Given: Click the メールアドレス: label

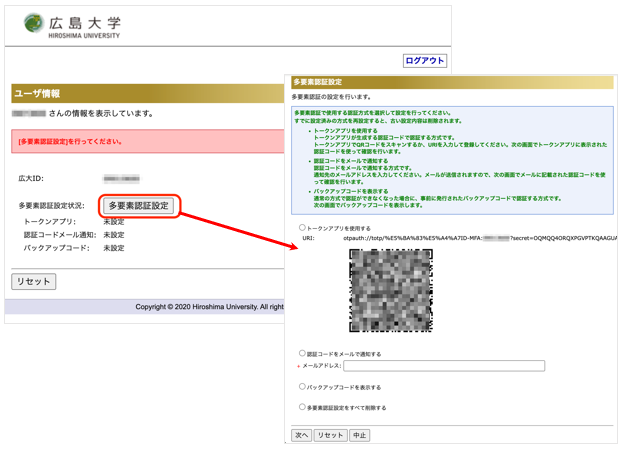Looking at the screenshot, I should pos(322,365).
